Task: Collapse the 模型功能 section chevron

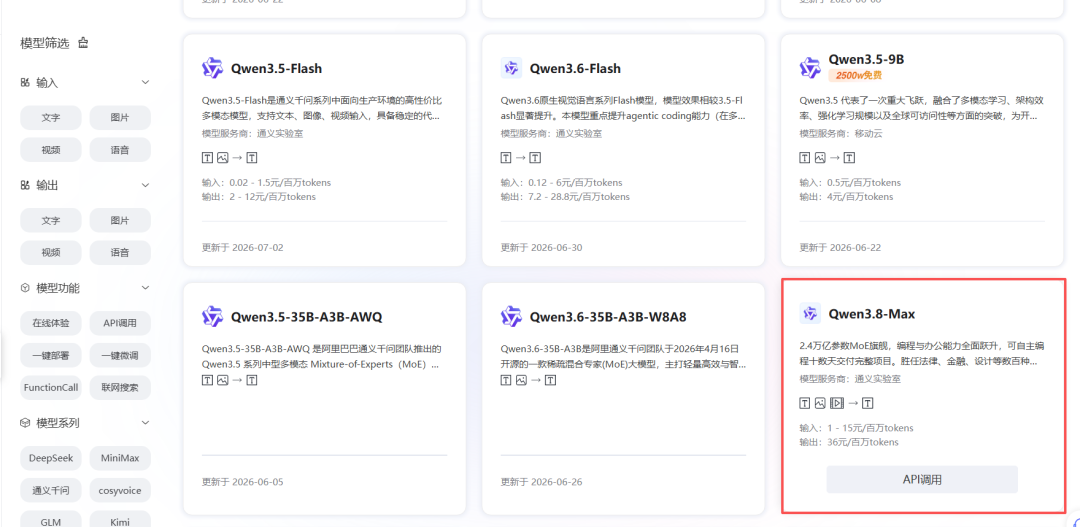Action: point(145,288)
